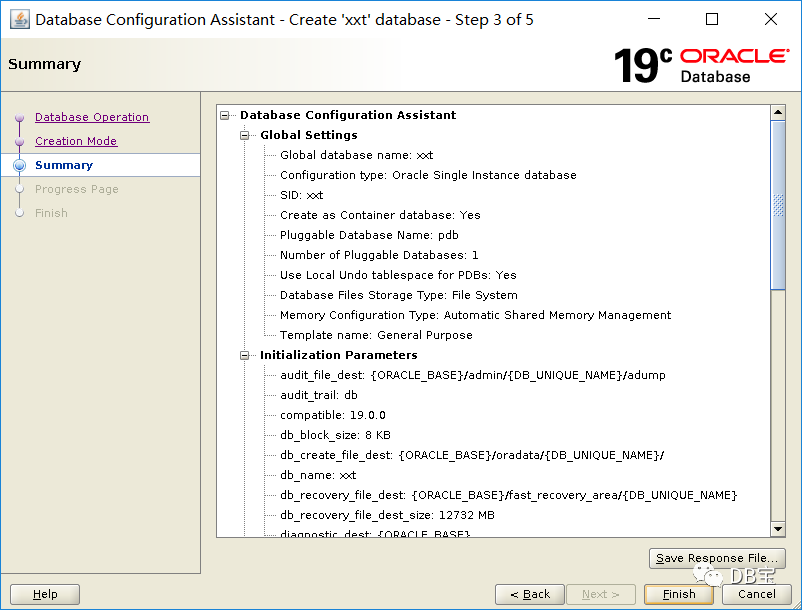
Task: Click the Creation Mode step bullet
Action: [x=19, y=142]
